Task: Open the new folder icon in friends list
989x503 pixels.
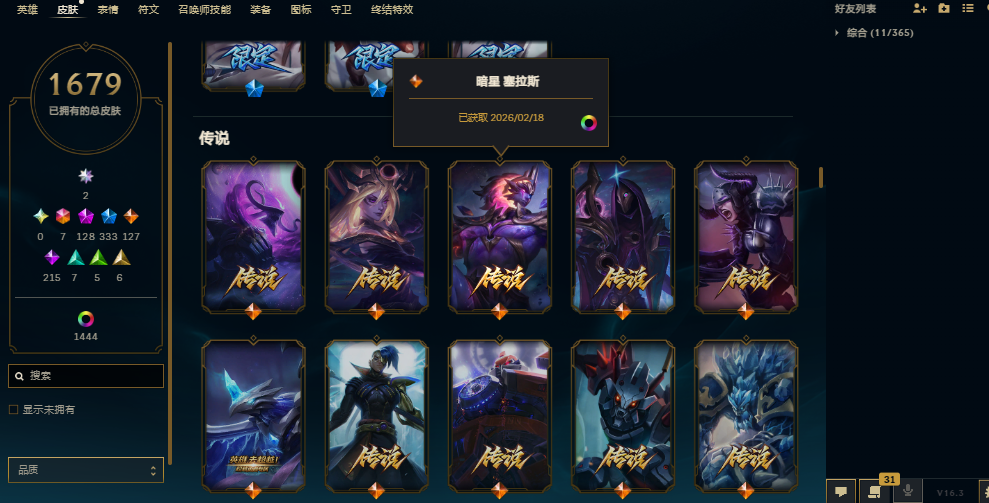Action: [x=944, y=8]
